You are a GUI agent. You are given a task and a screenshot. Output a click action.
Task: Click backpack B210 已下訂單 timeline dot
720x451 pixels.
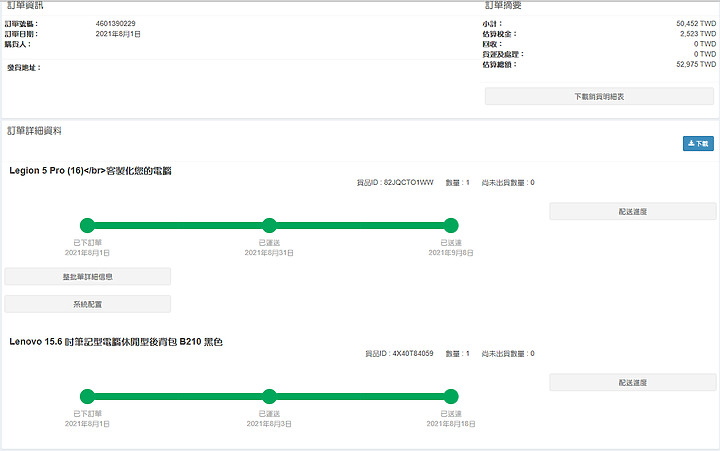[x=87, y=396]
